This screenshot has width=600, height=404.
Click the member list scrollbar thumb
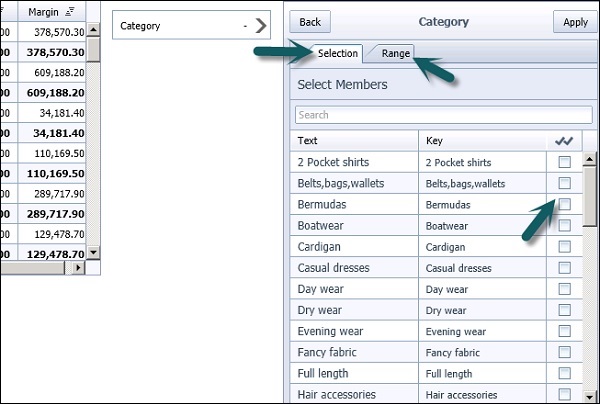point(589,195)
